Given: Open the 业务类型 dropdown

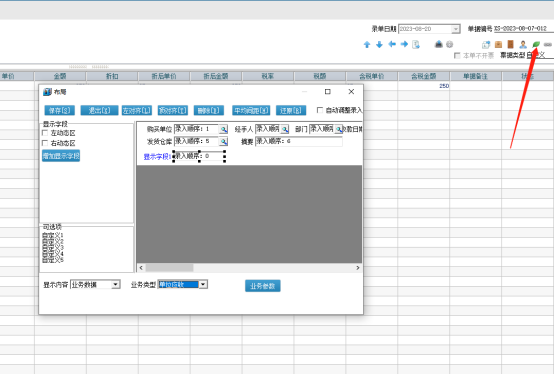Looking at the screenshot, I should click(203, 284).
